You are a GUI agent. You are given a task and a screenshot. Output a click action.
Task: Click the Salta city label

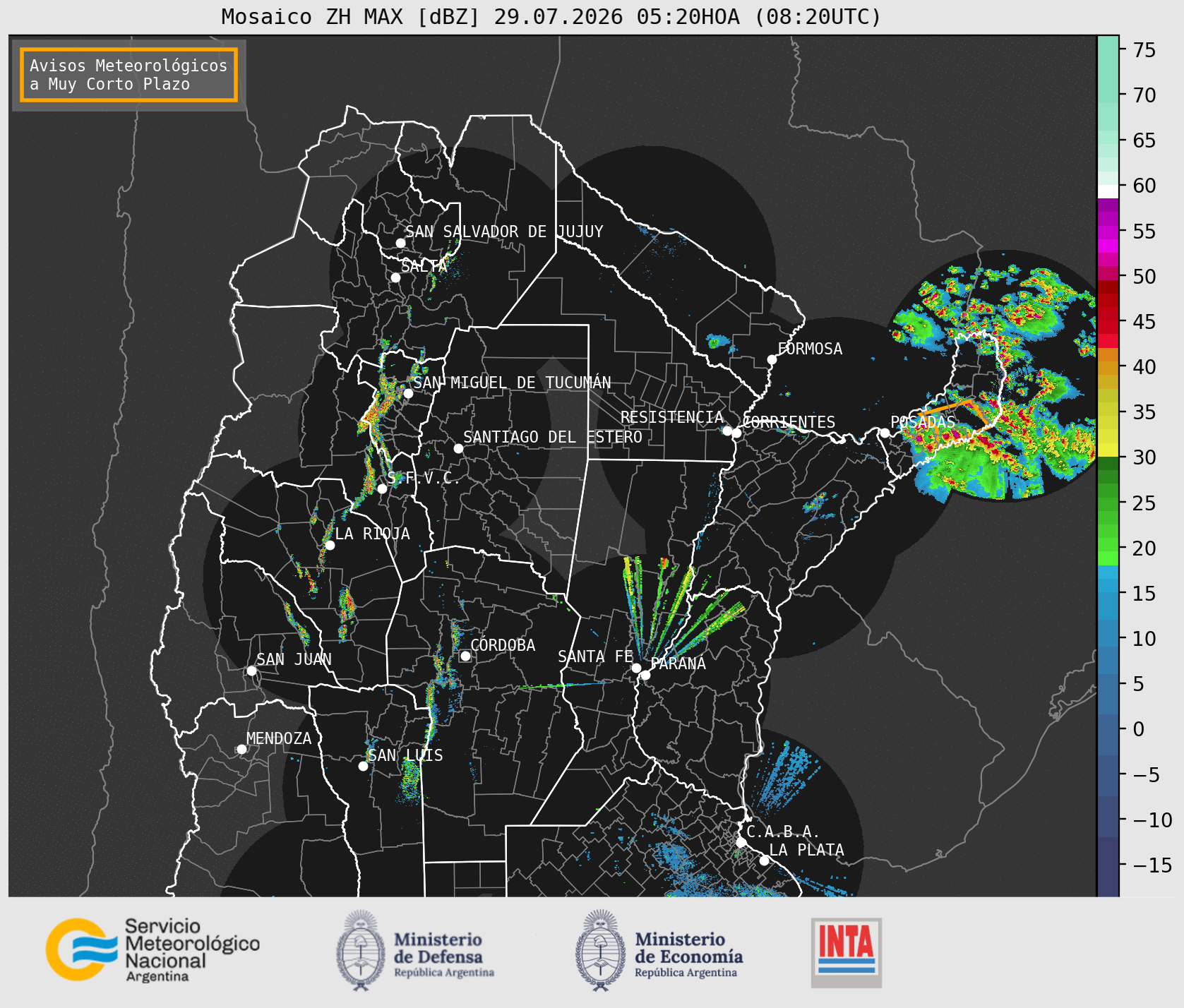pyautogui.click(x=424, y=266)
